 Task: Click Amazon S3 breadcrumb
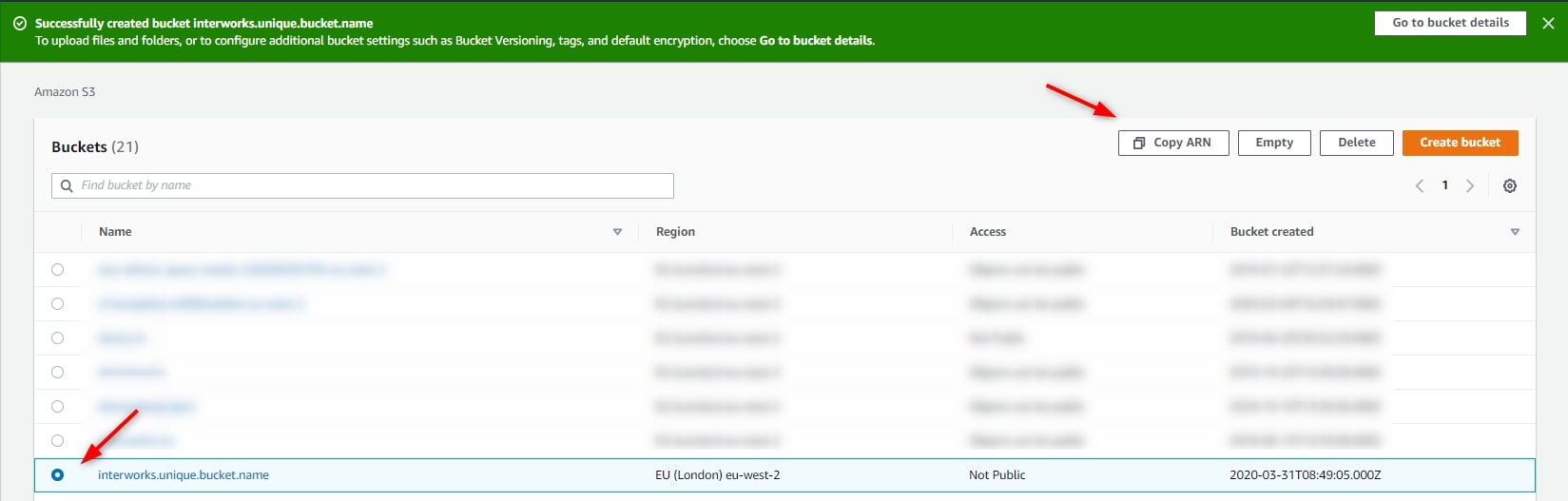click(x=65, y=92)
